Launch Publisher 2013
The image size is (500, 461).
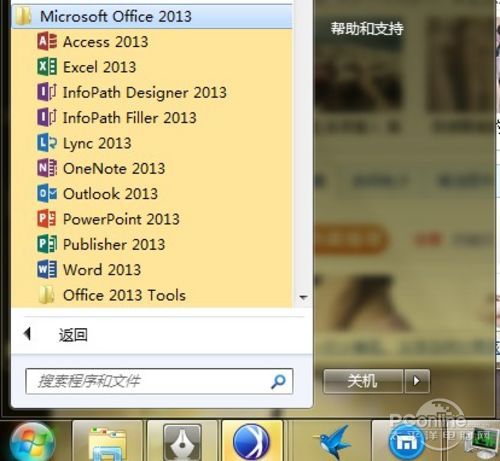(152, 244)
